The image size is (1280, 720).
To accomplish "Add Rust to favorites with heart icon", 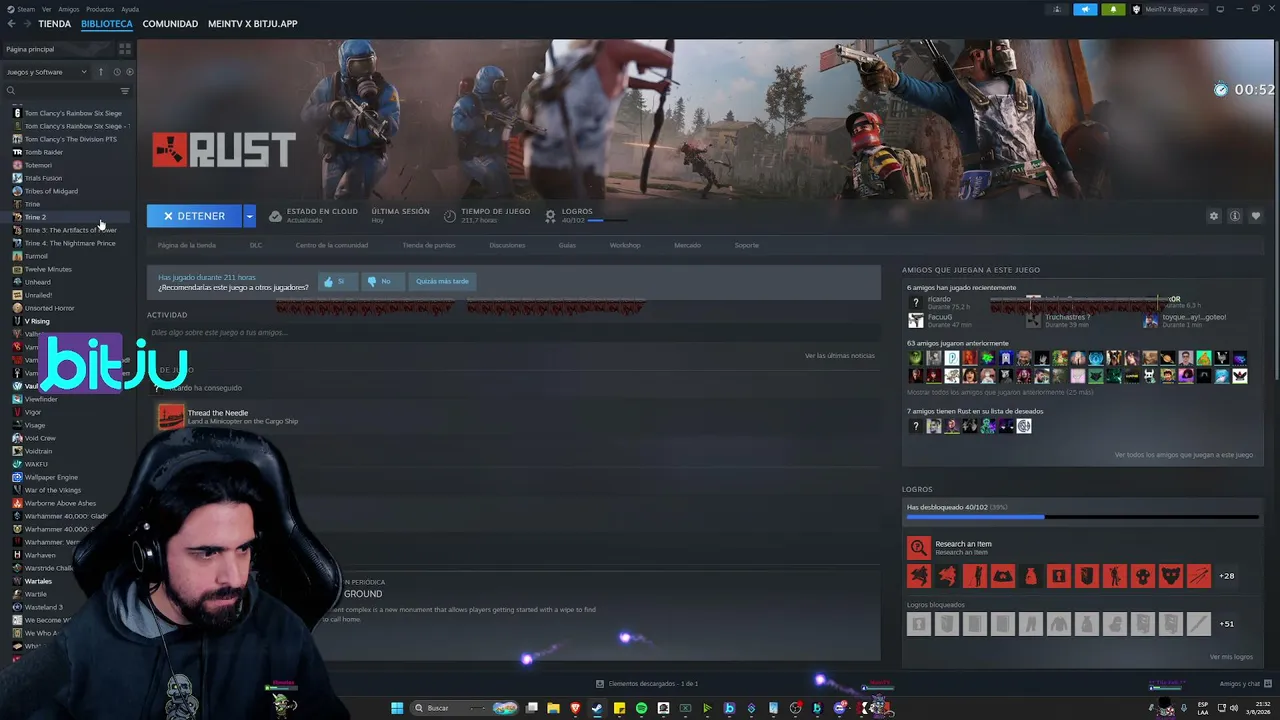I will pyautogui.click(x=1256, y=216).
